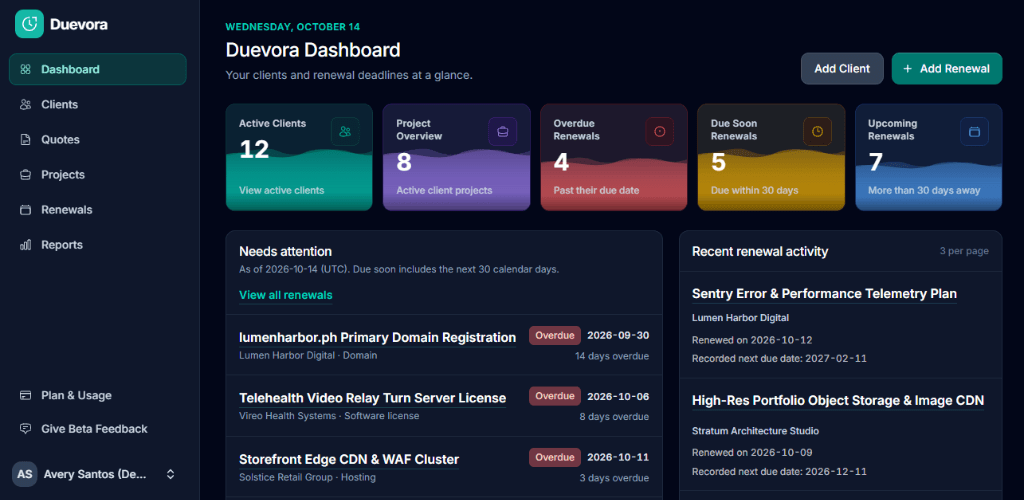This screenshot has height=500, width=1024.
Task: Click the "3 days overdue" text
Action: click(x=614, y=478)
